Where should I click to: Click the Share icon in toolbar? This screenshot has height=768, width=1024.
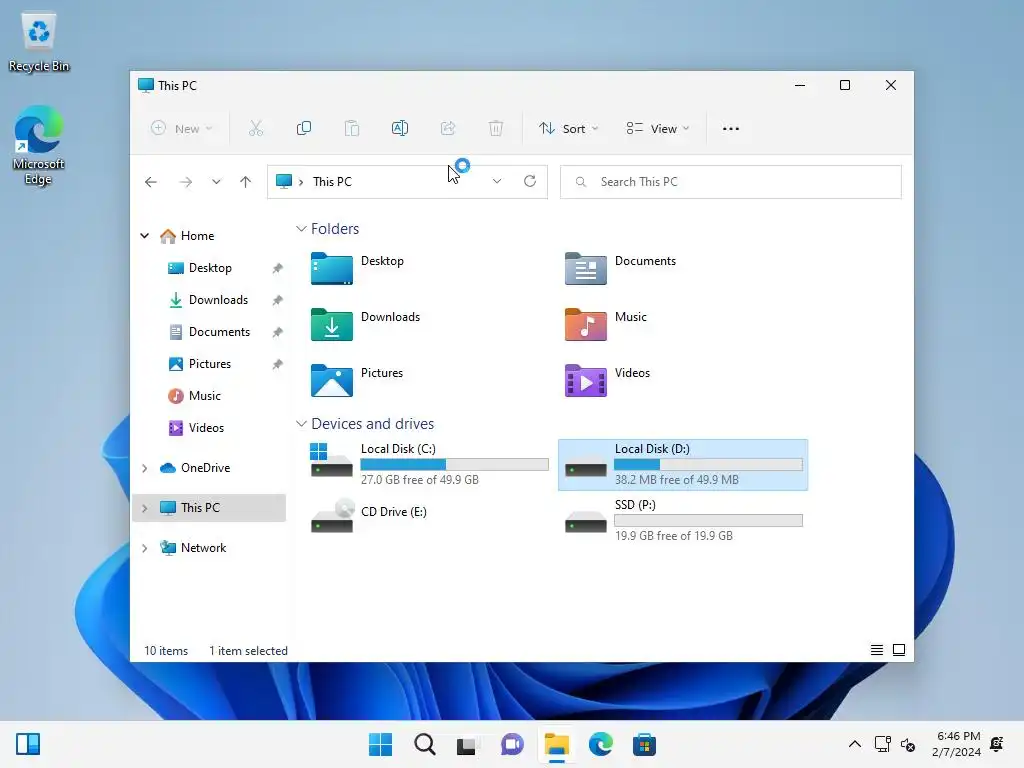pyautogui.click(x=448, y=129)
